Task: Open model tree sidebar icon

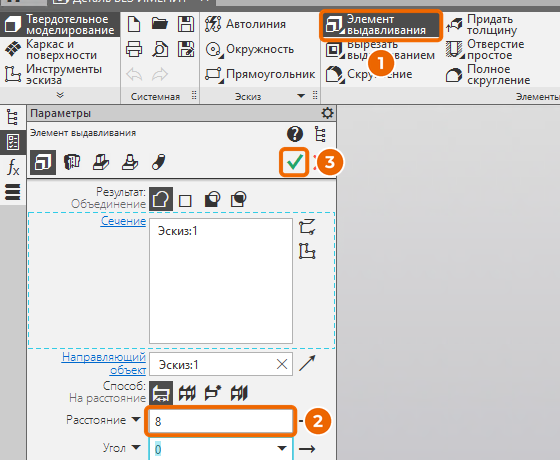Action: click(12, 117)
